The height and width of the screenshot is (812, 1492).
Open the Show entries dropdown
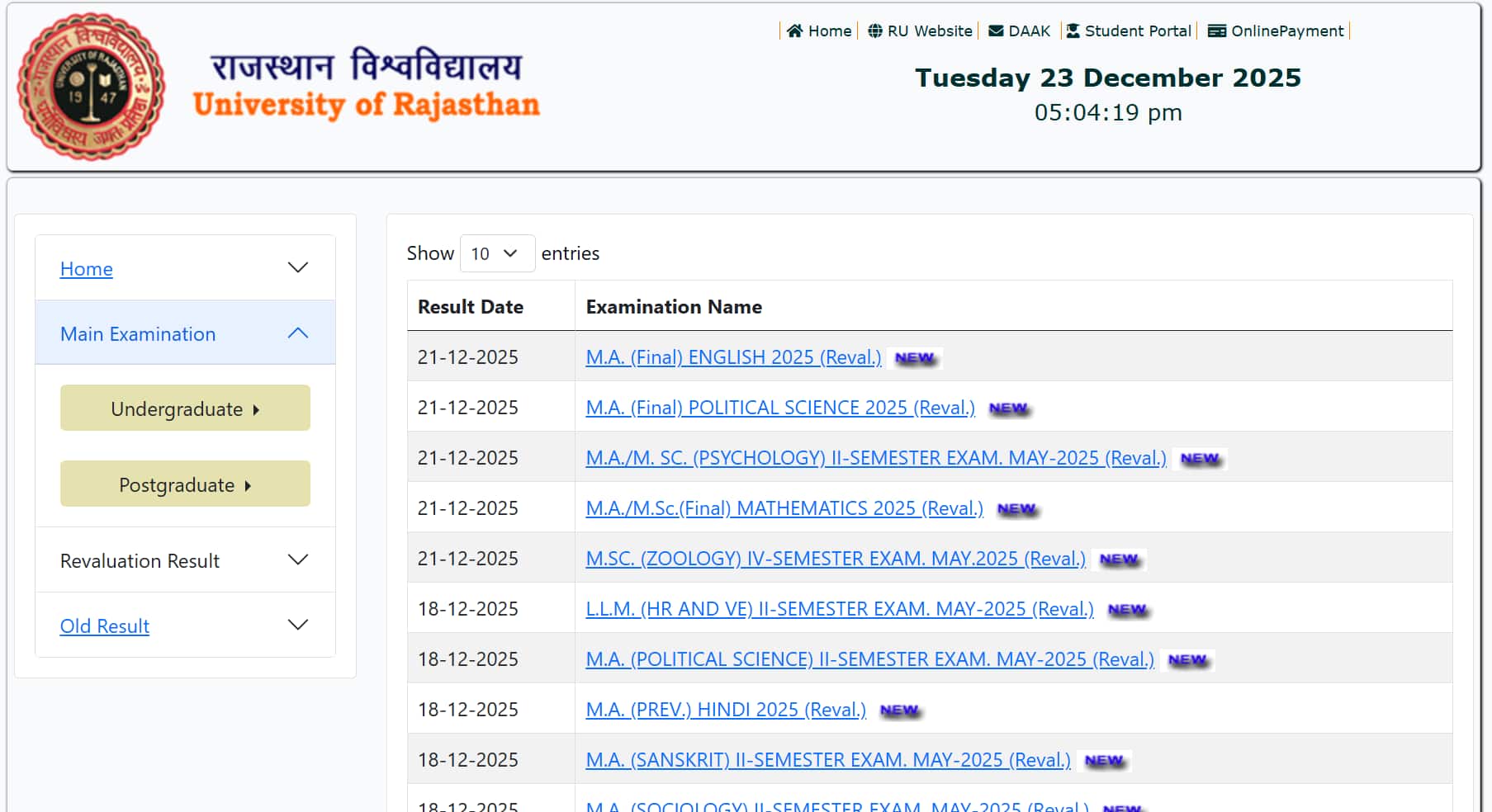tap(497, 253)
